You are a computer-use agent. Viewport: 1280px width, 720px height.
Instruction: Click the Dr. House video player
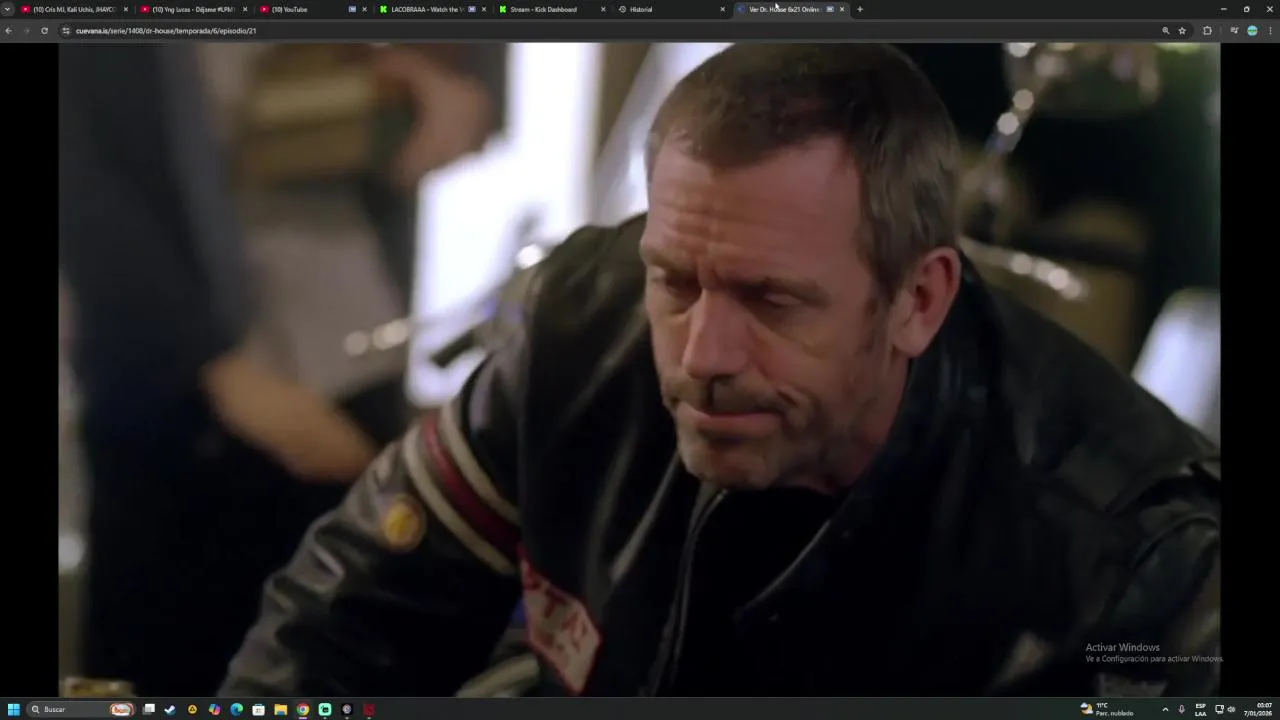coord(639,369)
